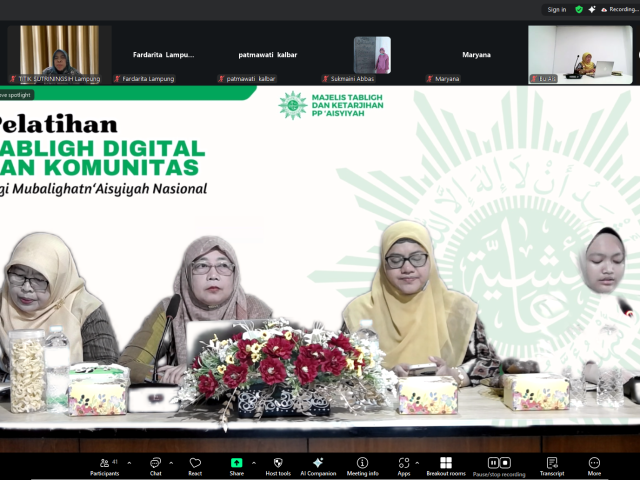
Task: Click muted mic icon on Bu Ais tile
Action: tap(534, 79)
